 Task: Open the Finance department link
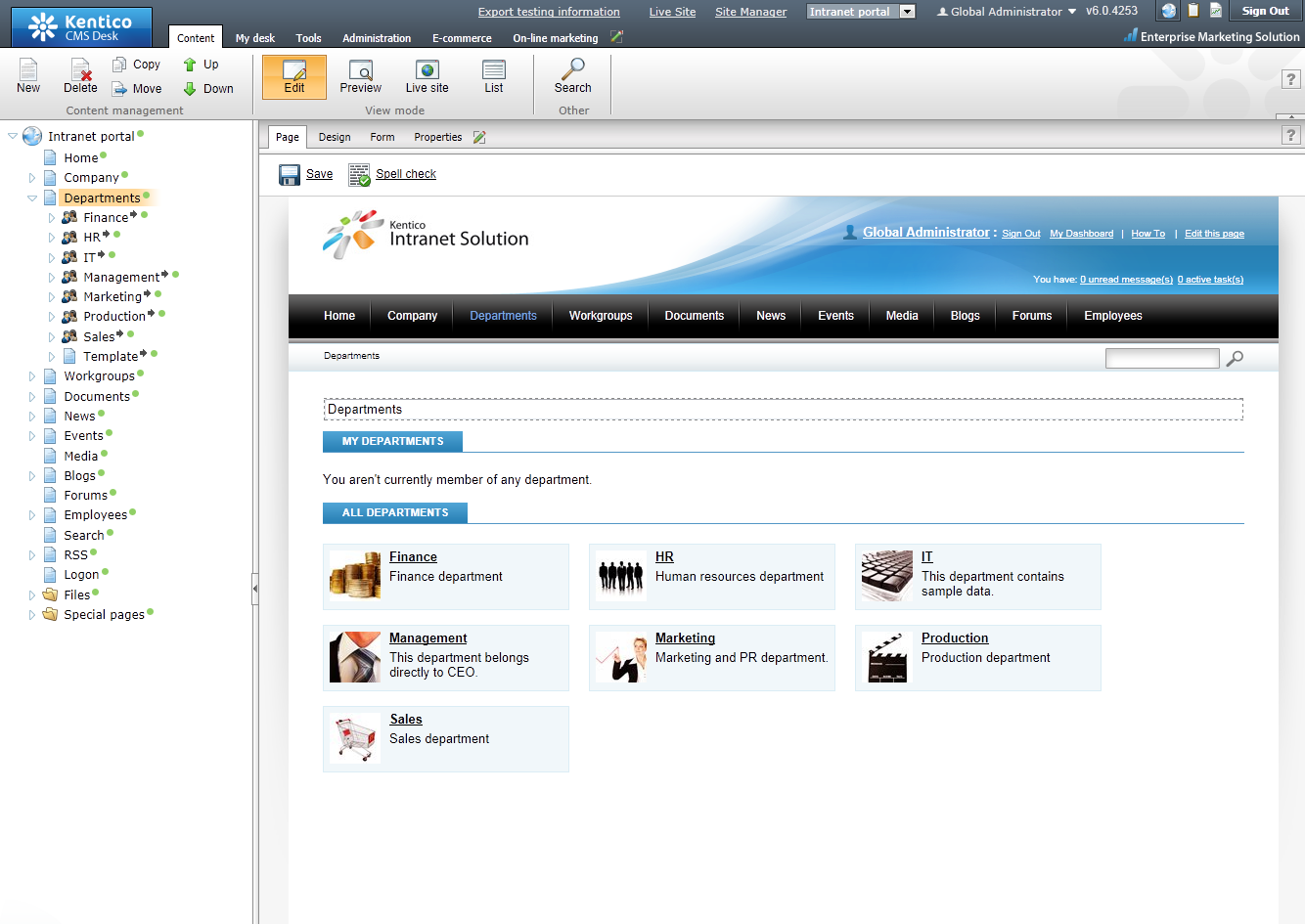[x=413, y=557]
